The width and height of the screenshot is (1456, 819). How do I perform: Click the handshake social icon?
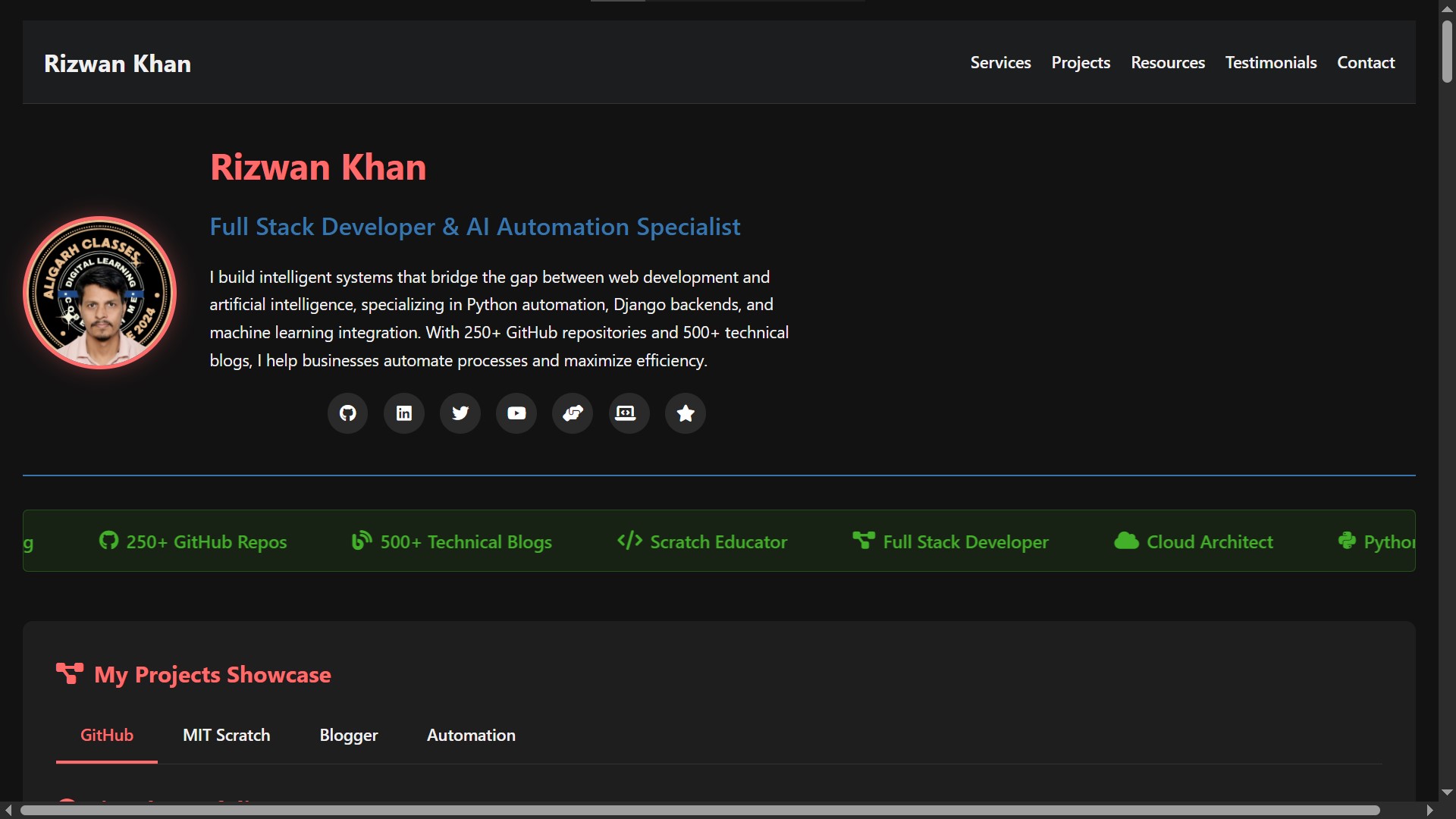(573, 413)
